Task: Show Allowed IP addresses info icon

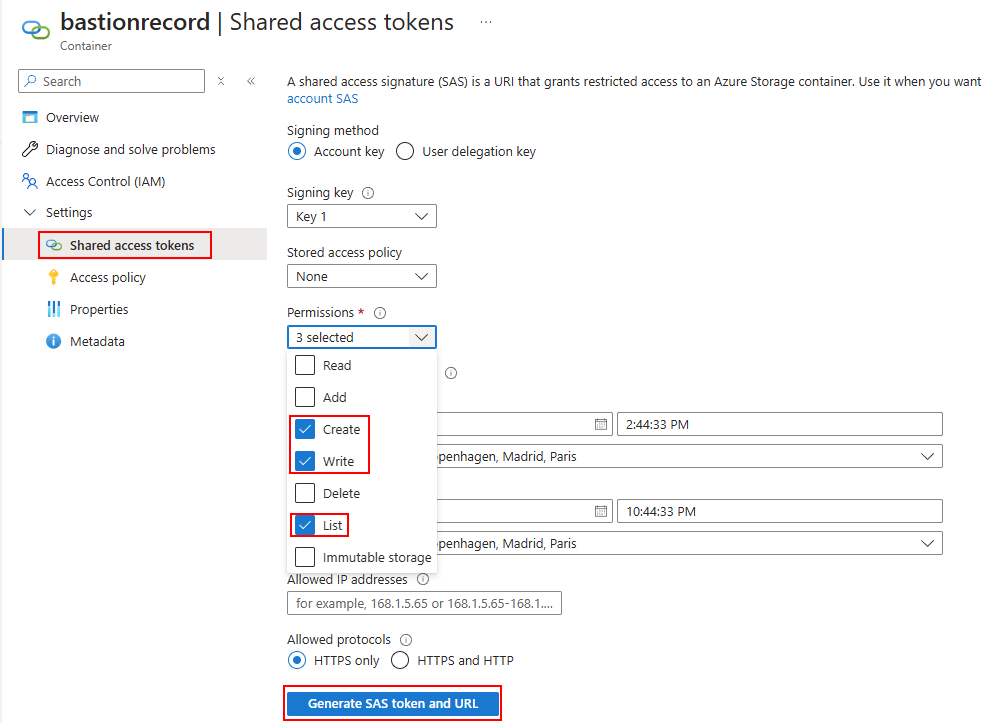Action: click(x=423, y=579)
